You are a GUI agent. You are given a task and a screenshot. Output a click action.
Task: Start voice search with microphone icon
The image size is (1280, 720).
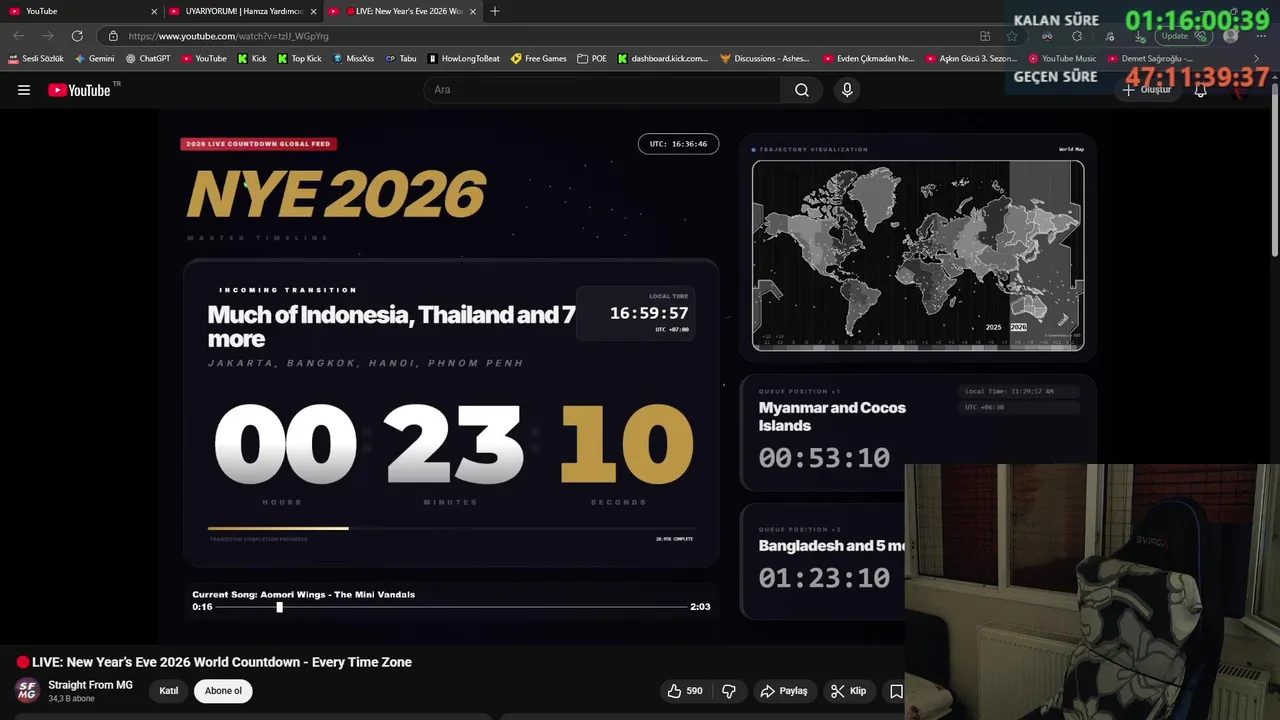pyautogui.click(x=847, y=90)
